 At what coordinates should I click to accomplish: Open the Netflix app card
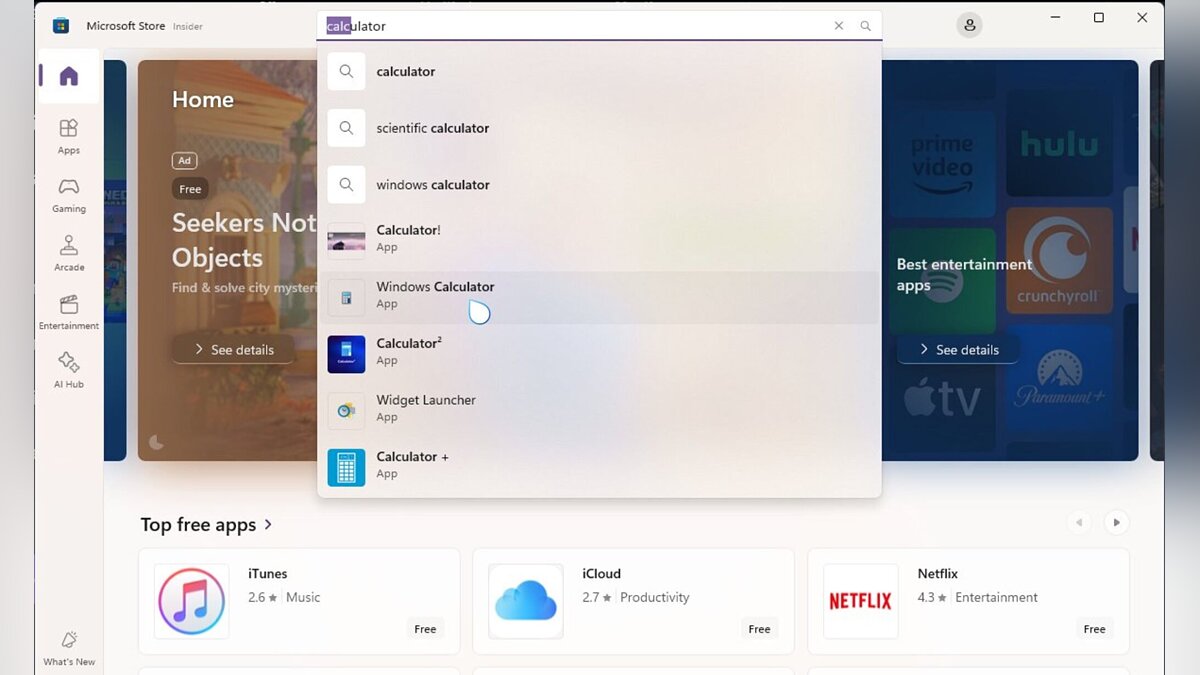967,600
